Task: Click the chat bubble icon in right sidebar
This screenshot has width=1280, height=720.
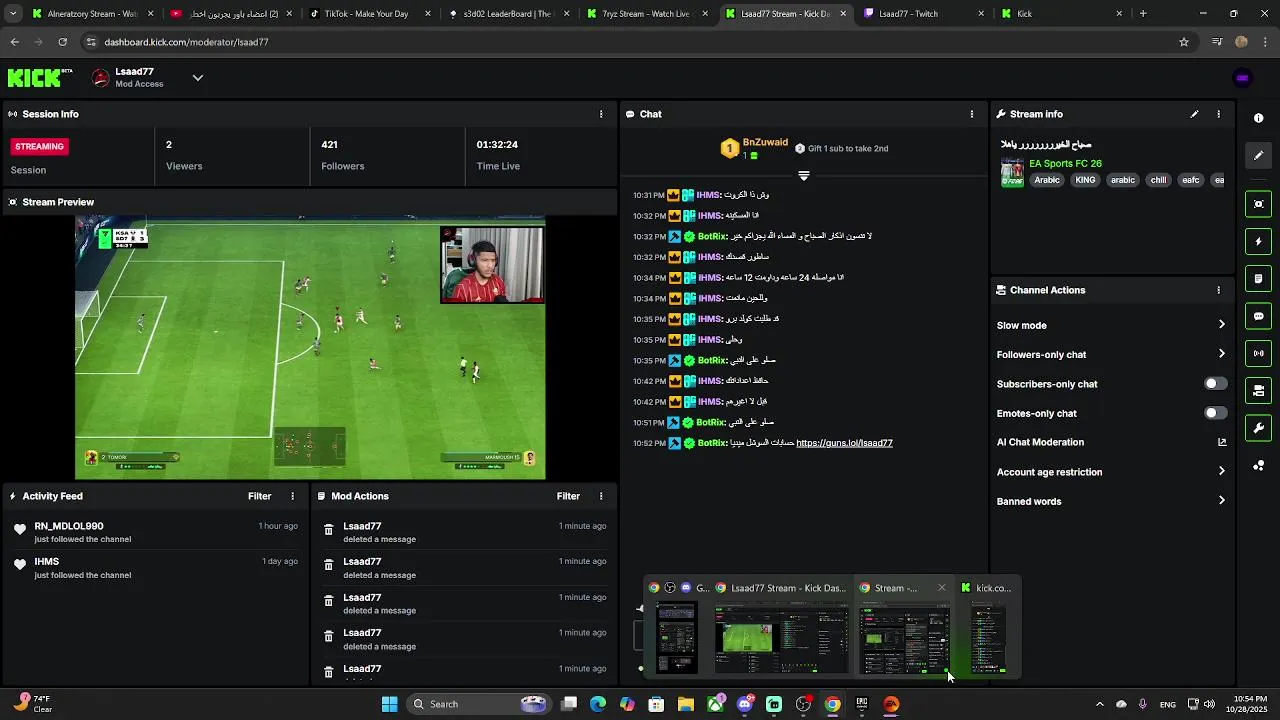Action: point(1258,316)
